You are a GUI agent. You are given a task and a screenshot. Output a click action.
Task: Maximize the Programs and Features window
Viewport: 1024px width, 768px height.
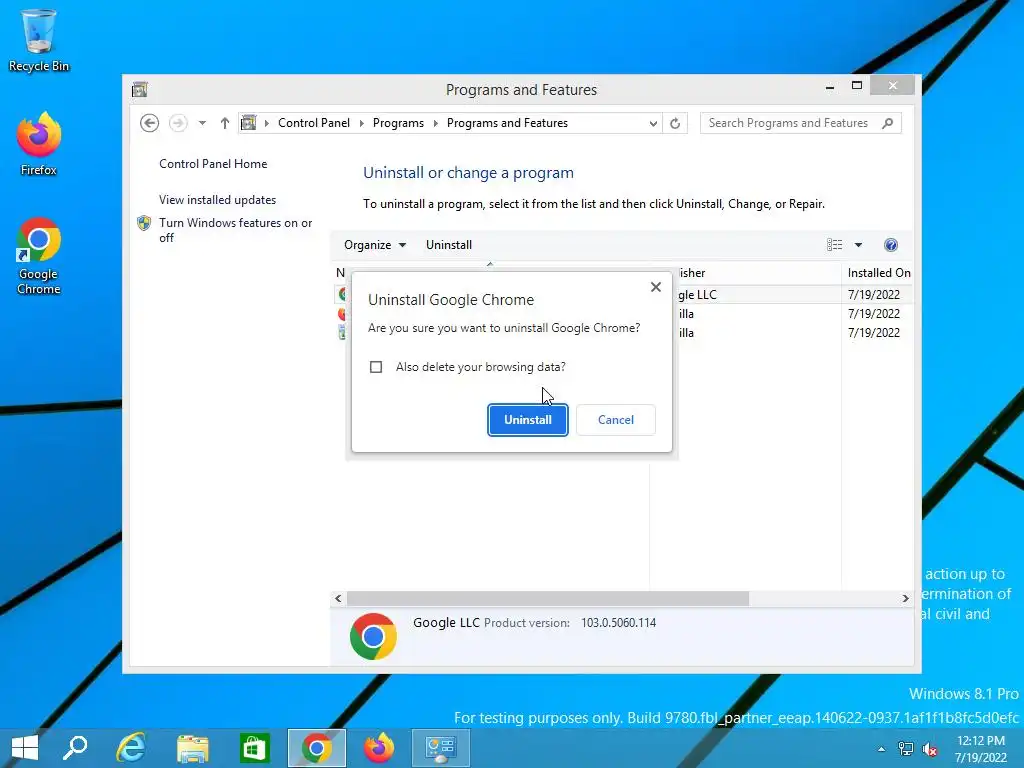pyautogui.click(x=857, y=86)
